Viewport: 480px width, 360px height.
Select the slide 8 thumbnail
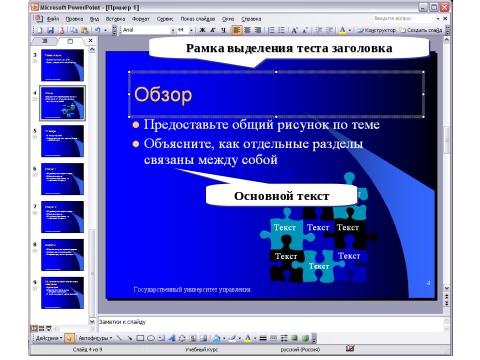[x=62, y=255]
